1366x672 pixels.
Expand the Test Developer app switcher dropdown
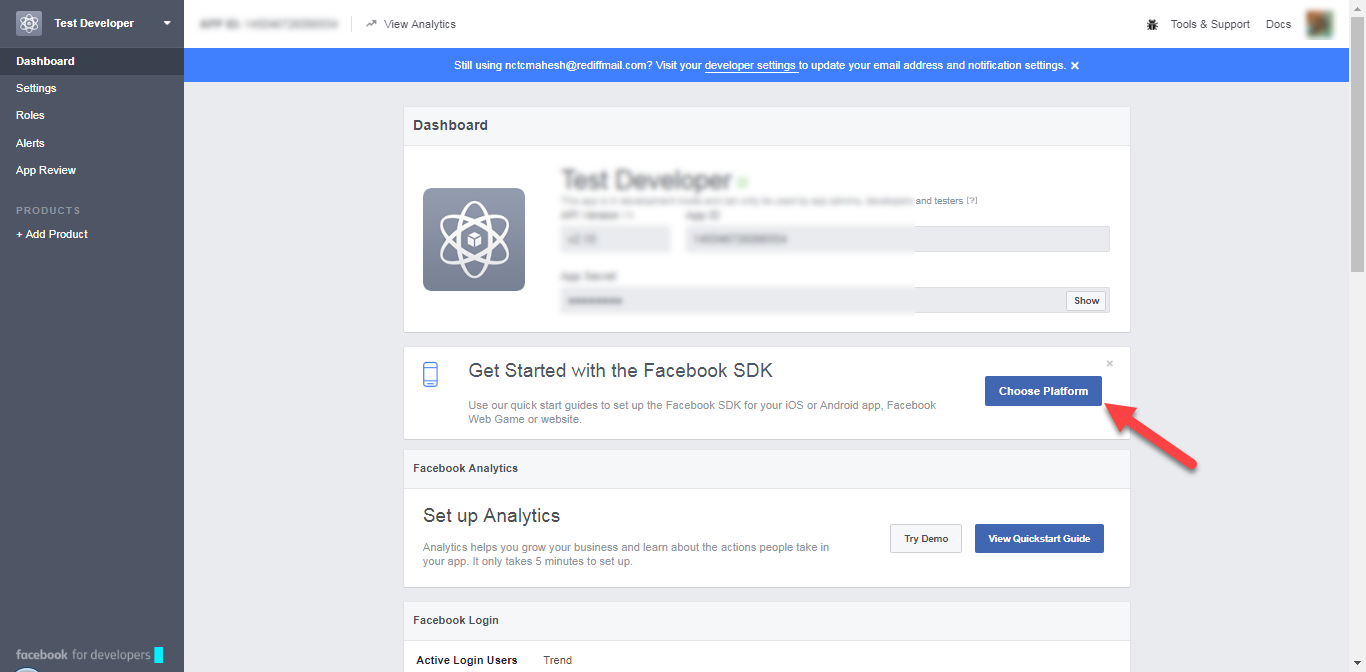click(167, 23)
